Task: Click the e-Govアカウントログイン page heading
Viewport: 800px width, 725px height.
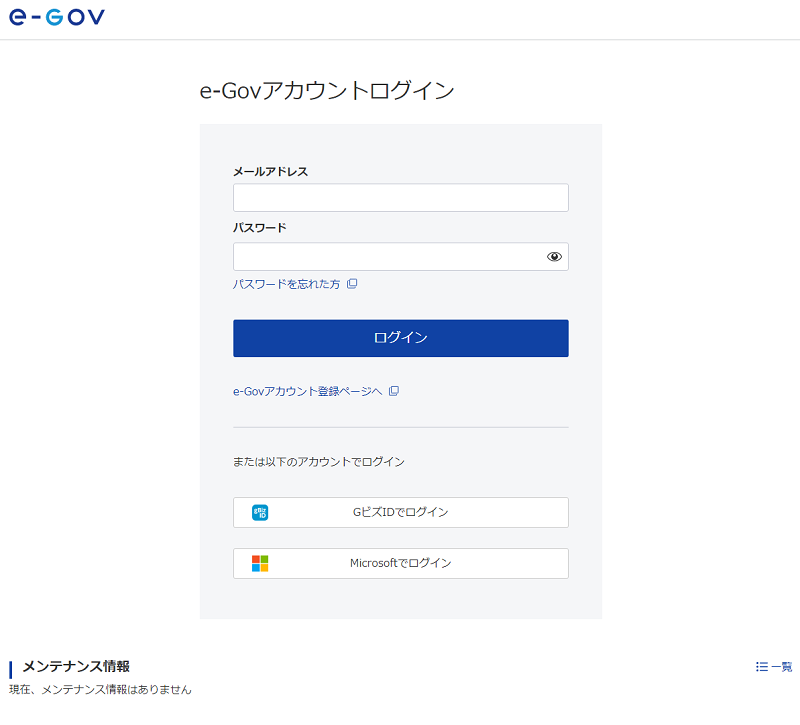Action: (327, 91)
